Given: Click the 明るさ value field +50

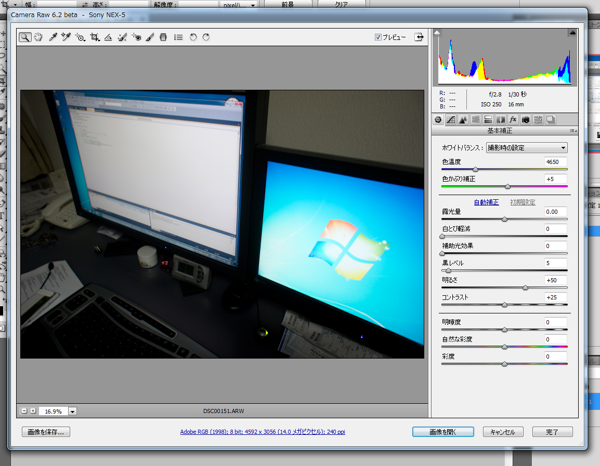Looking at the screenshot, I should (556, 280).
